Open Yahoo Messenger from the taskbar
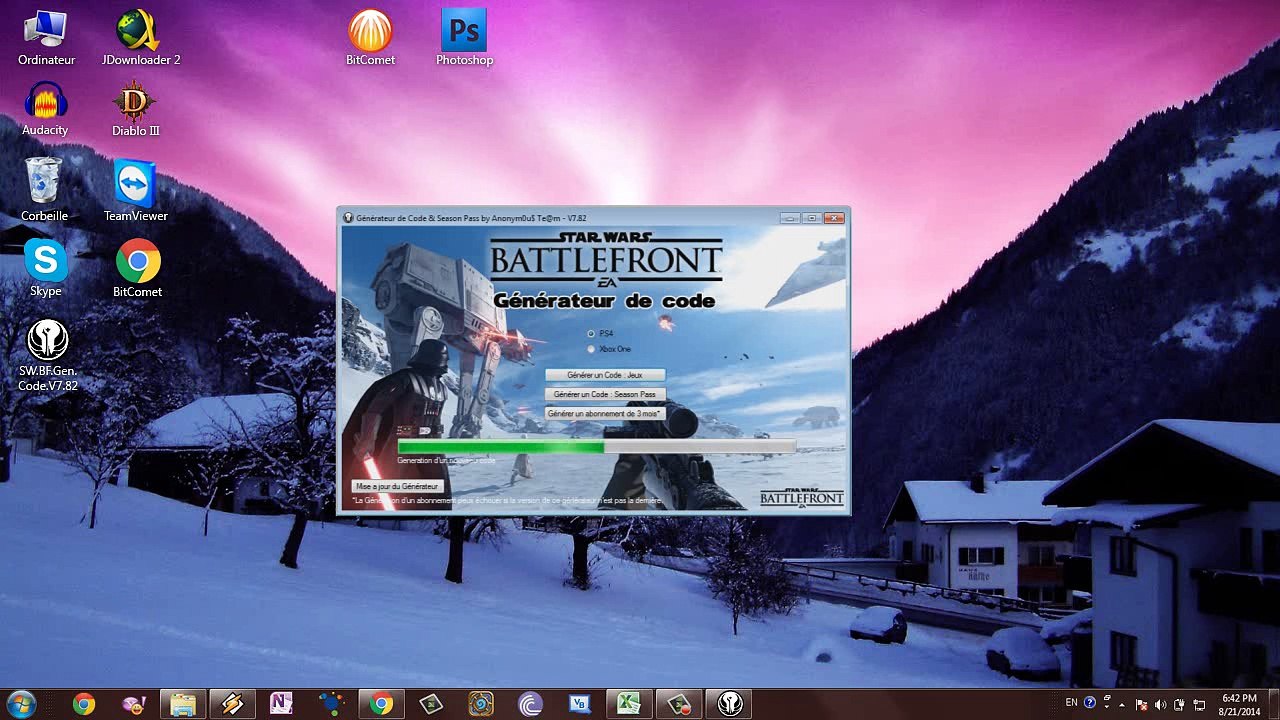 coord(133,704)
